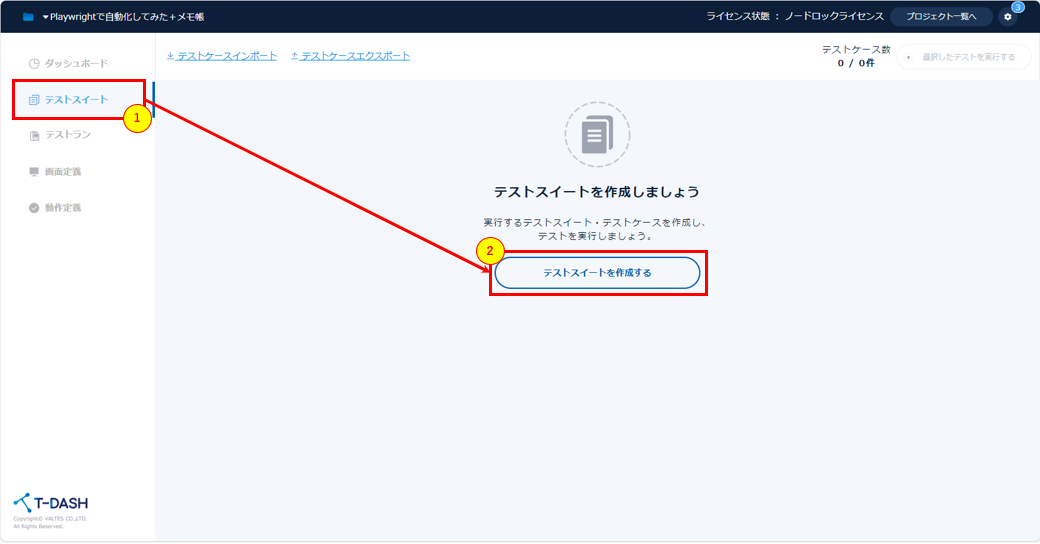Open 画面定義 in the sidebar

click(55, 172)
